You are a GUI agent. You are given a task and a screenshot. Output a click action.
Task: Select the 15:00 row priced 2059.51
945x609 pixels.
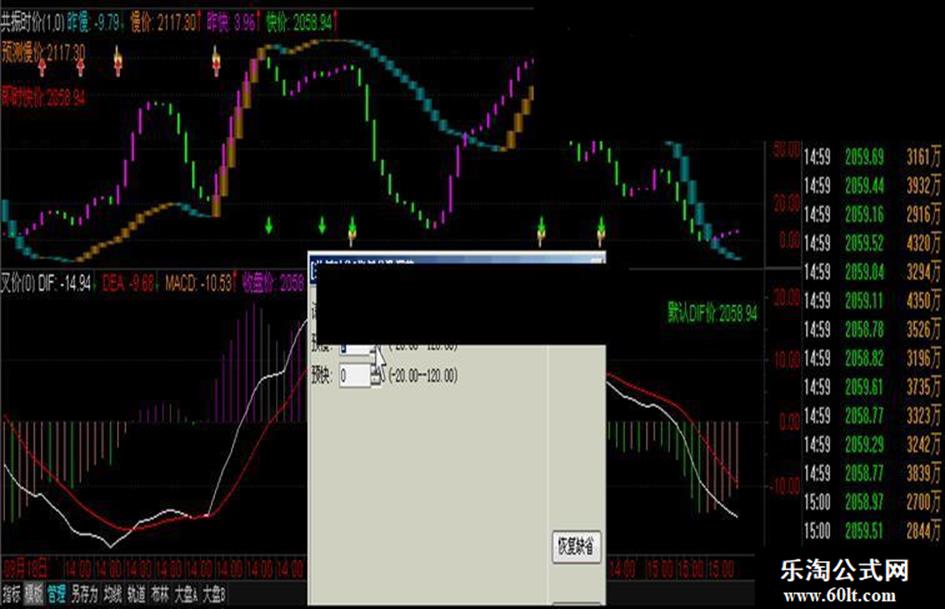point(872,531)
